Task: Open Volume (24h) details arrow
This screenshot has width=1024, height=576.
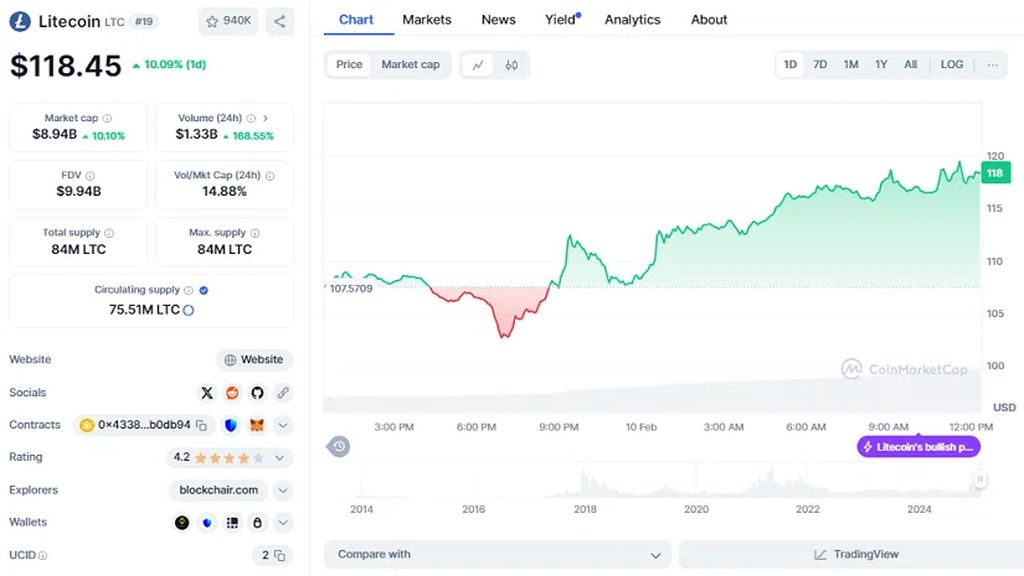Action: pos(265,118)
